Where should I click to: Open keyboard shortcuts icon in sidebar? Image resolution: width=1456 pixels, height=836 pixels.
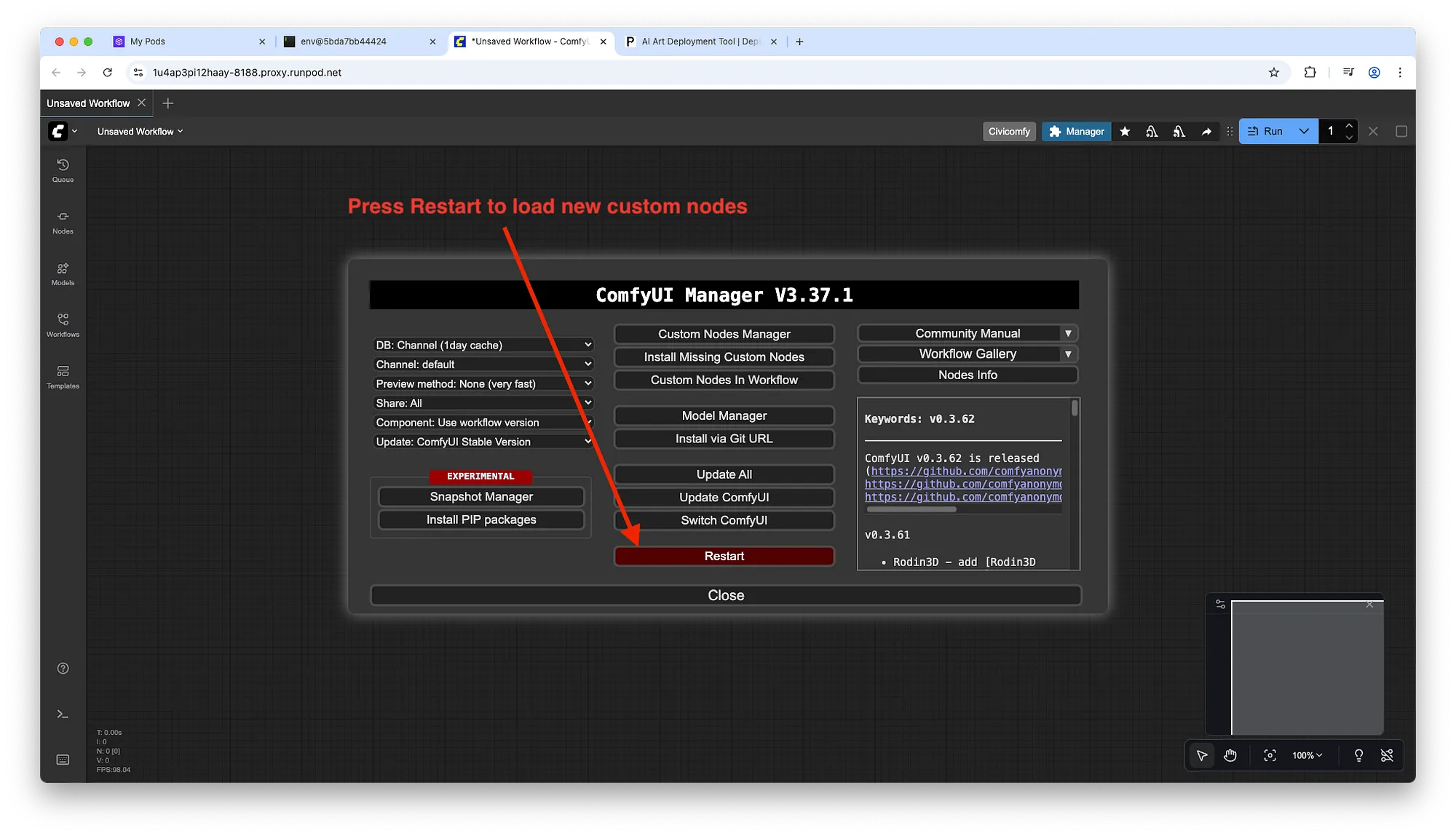click(x=63, y=760)
